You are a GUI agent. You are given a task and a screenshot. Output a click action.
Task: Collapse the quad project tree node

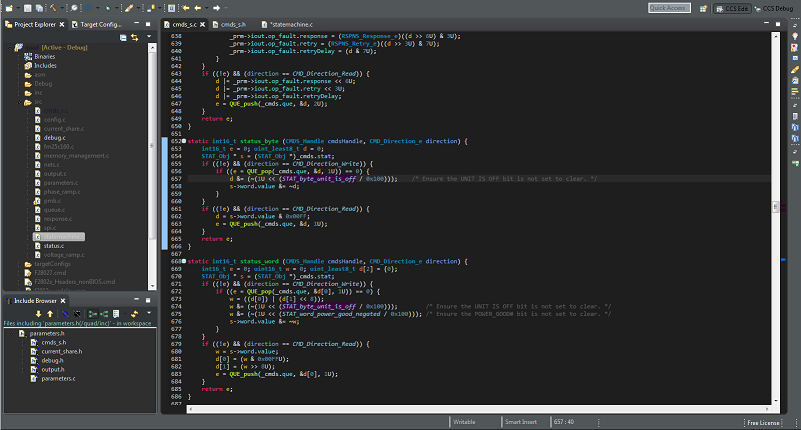[x=10, y=47]
